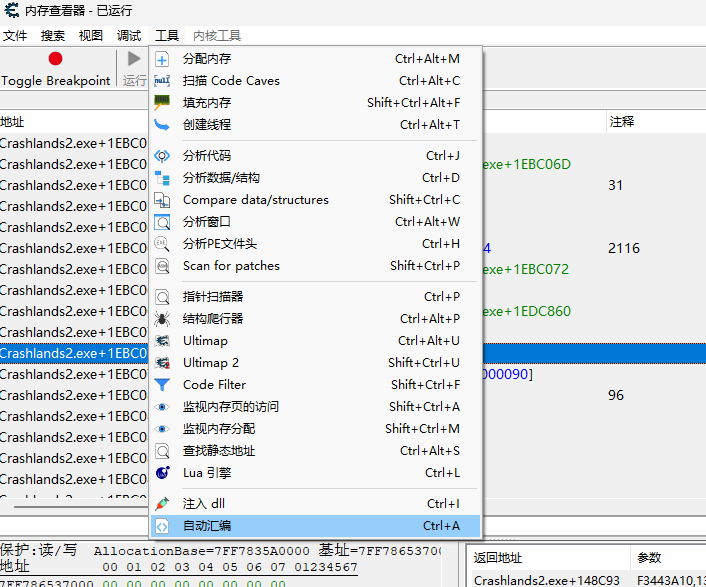Click the Compare data/structures icon

tap(162, 200)
